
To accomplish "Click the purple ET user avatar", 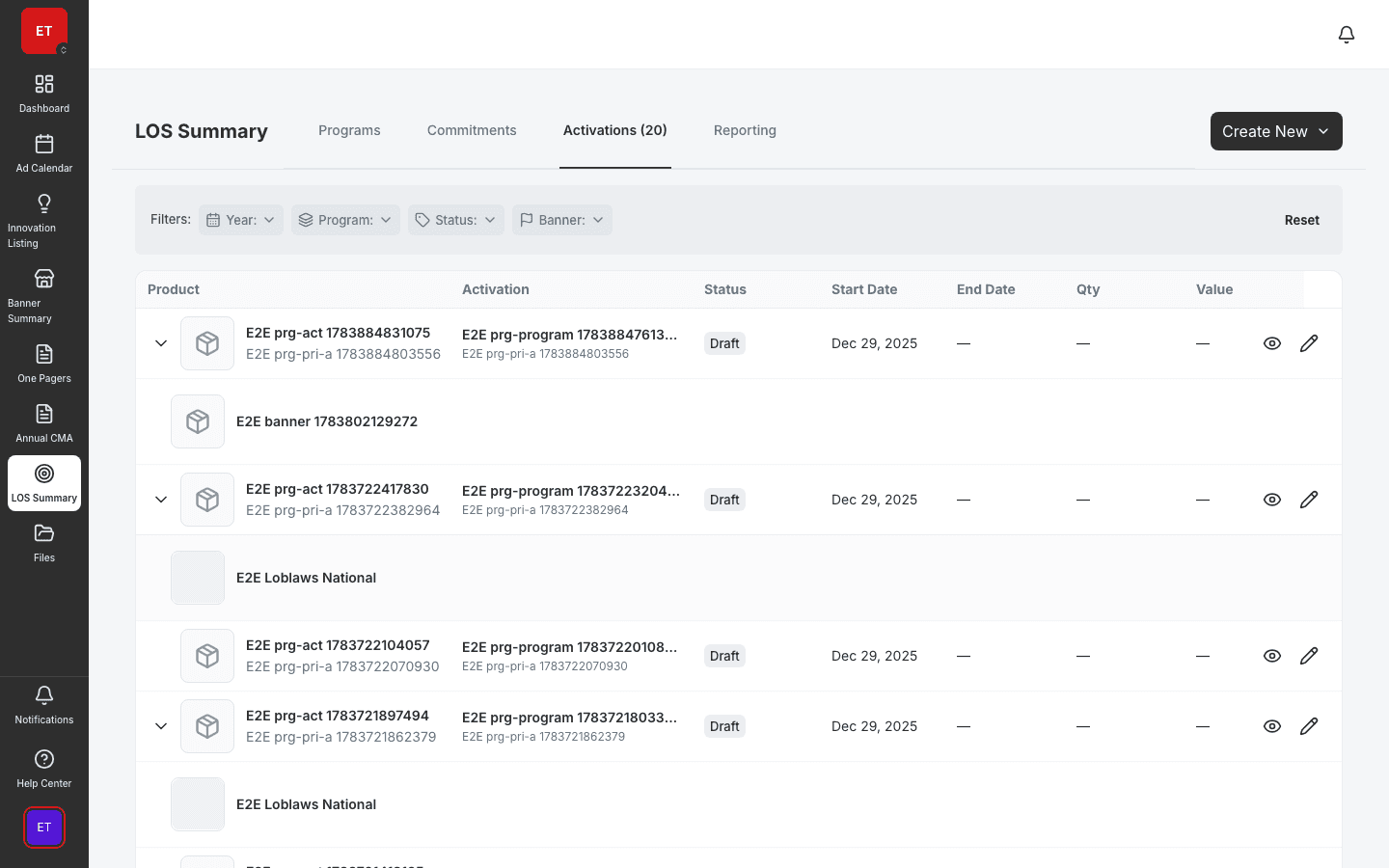I will coord(44,827).
